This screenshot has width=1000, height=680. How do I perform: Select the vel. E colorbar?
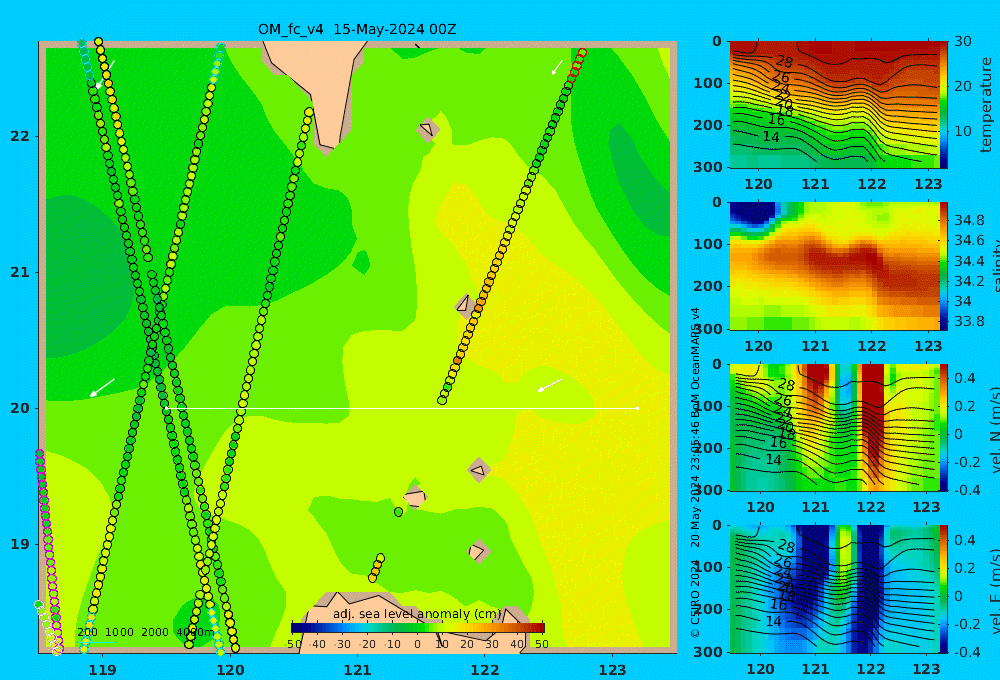(x=944, y=589)
